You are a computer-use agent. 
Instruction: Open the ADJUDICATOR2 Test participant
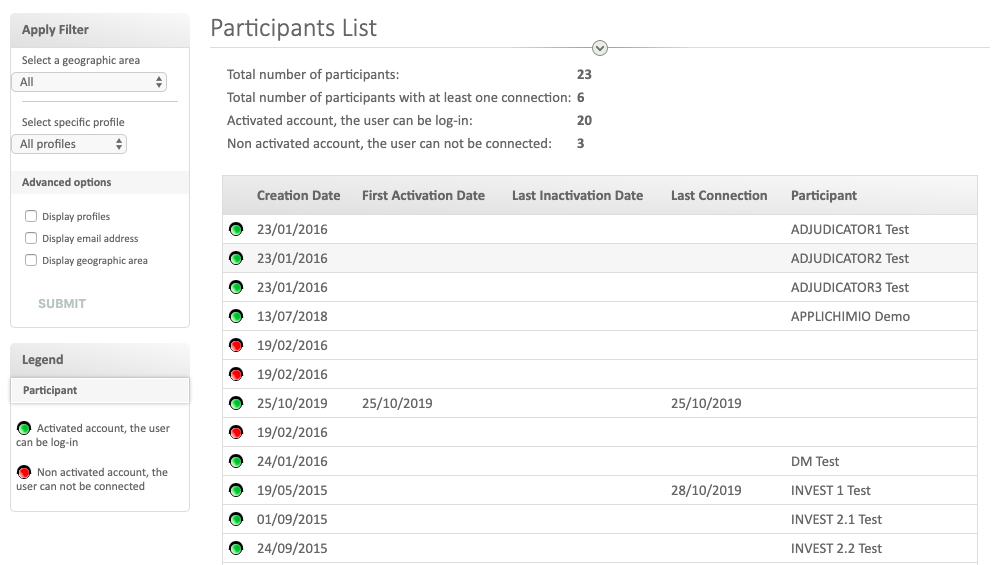point(849,258)
